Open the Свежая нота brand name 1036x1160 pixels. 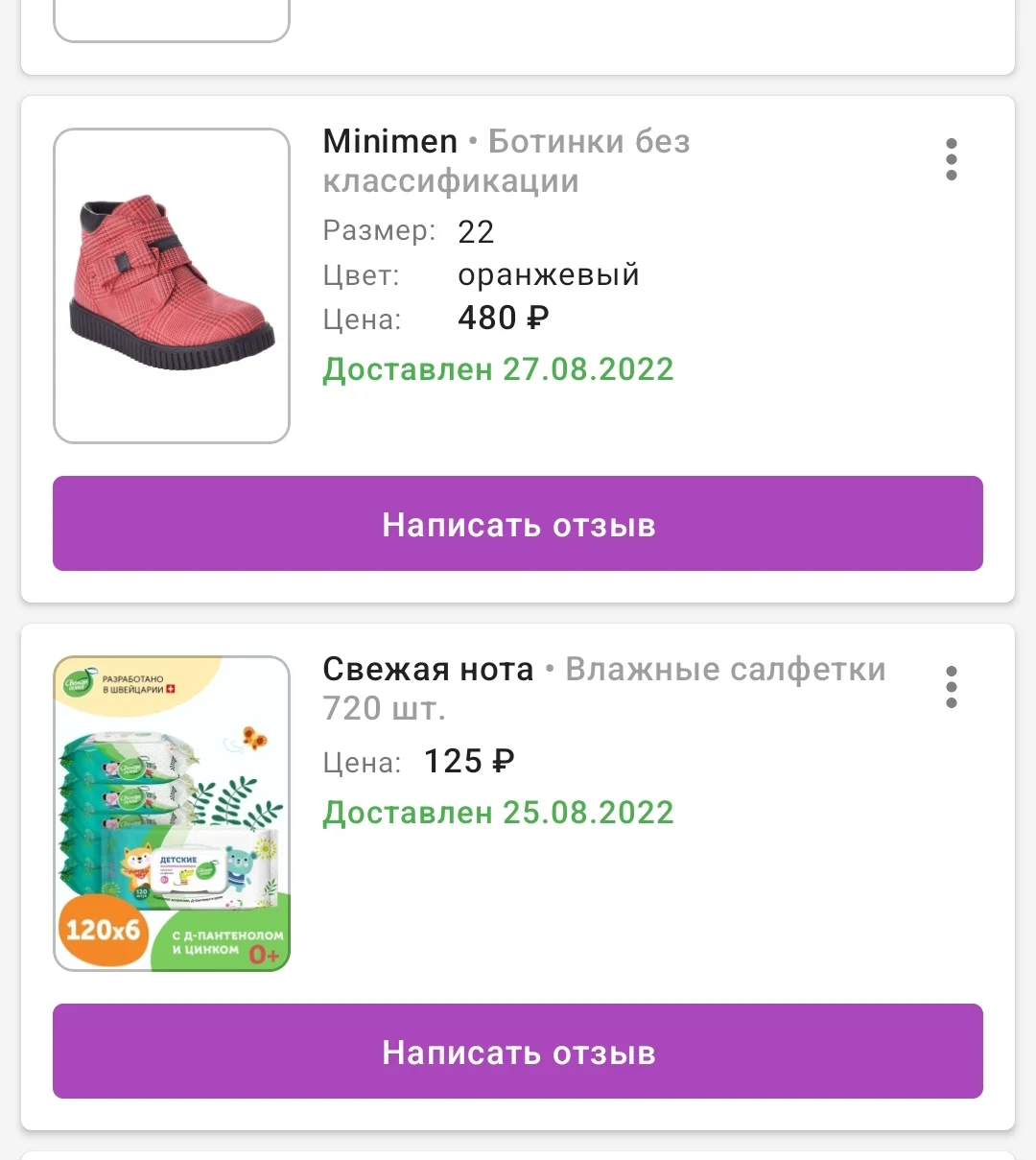click(428, 670)
